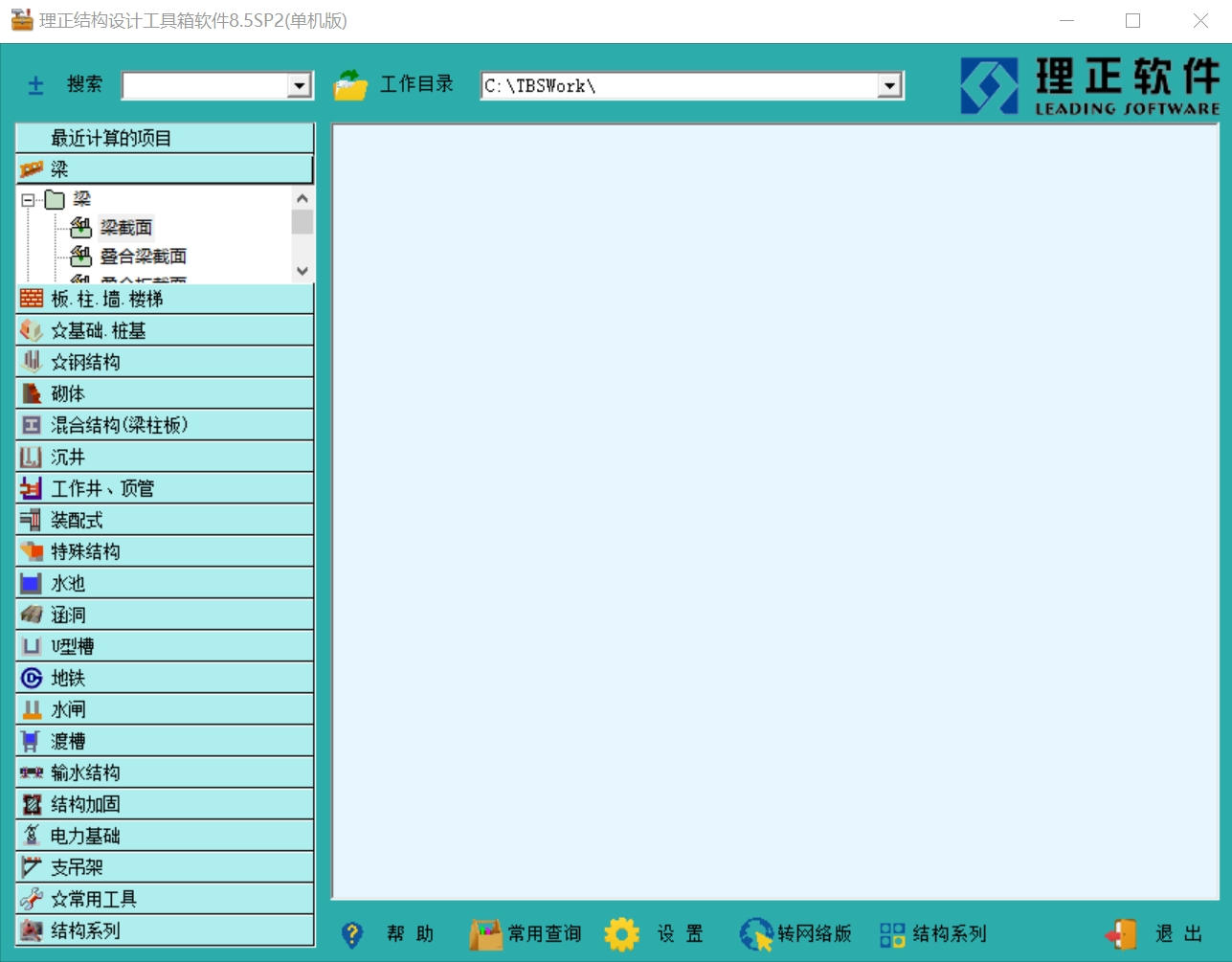Select the 梁 folder label in tree
Viewport: 1232px width, 962px height.
click(82, 199)
